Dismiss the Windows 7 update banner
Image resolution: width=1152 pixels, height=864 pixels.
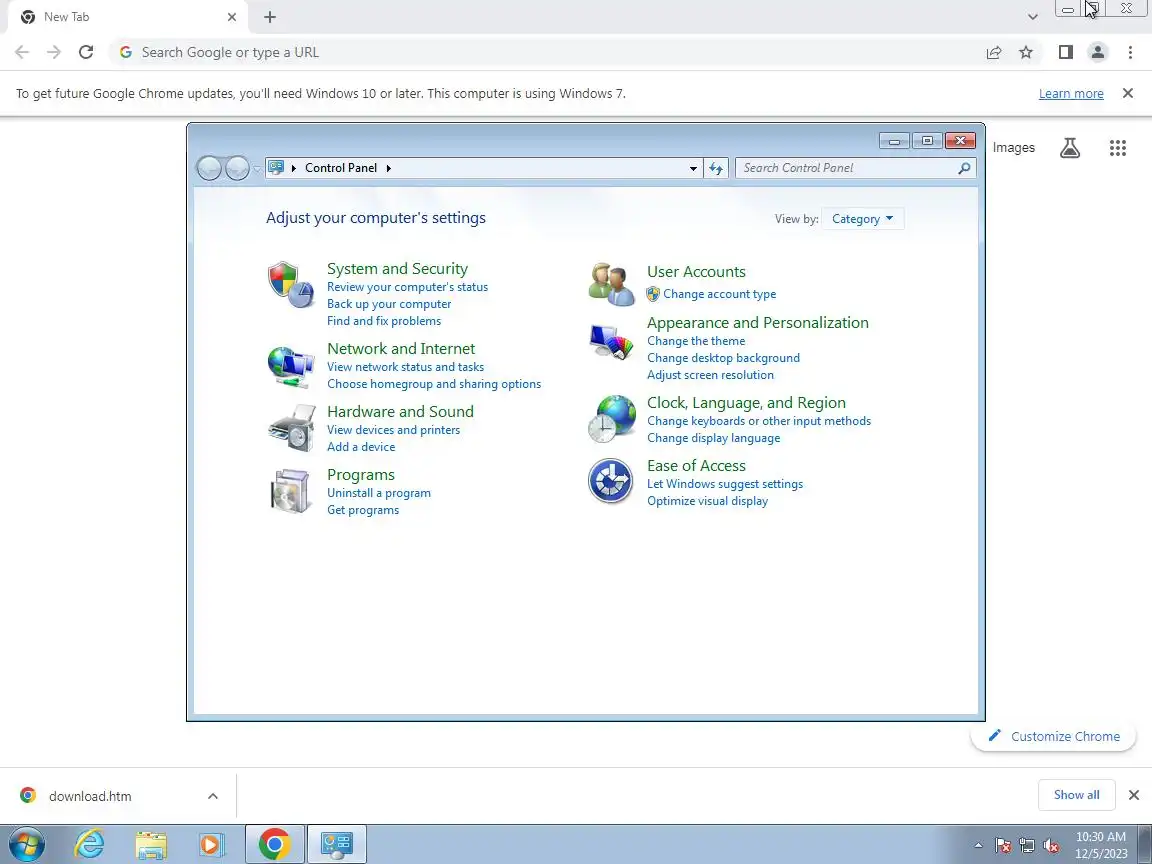pos(1128,93)
